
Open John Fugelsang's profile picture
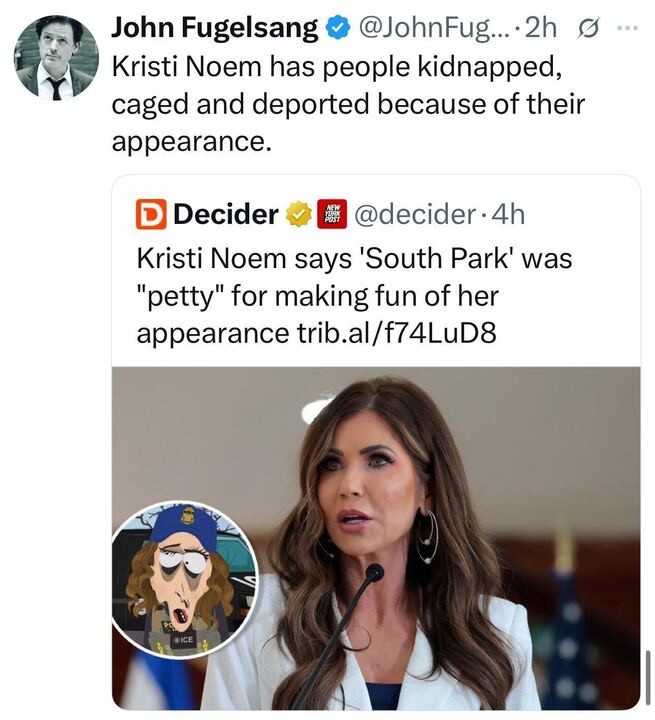56,57
